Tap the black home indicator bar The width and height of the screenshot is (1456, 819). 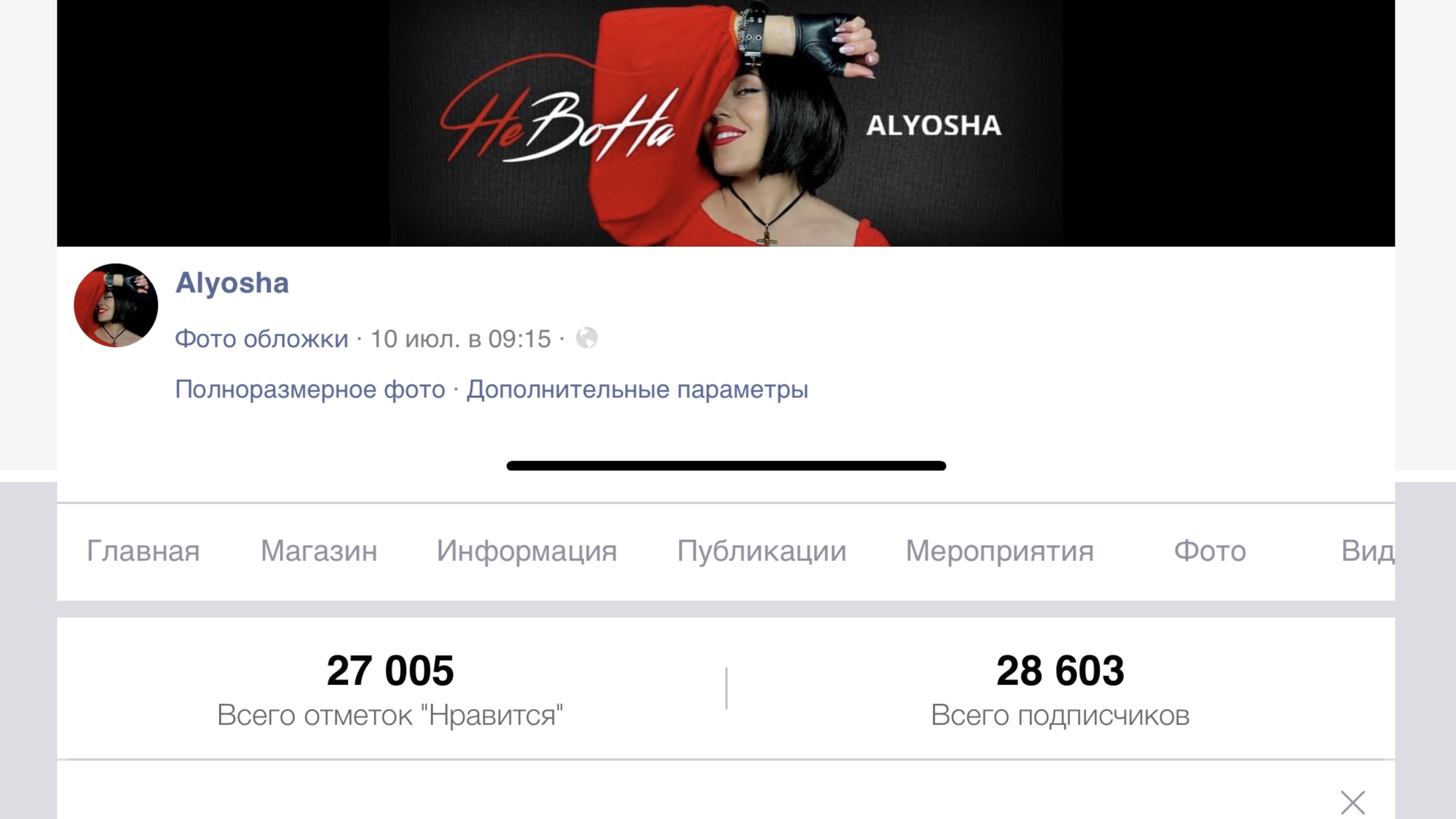tap(726, 466)
